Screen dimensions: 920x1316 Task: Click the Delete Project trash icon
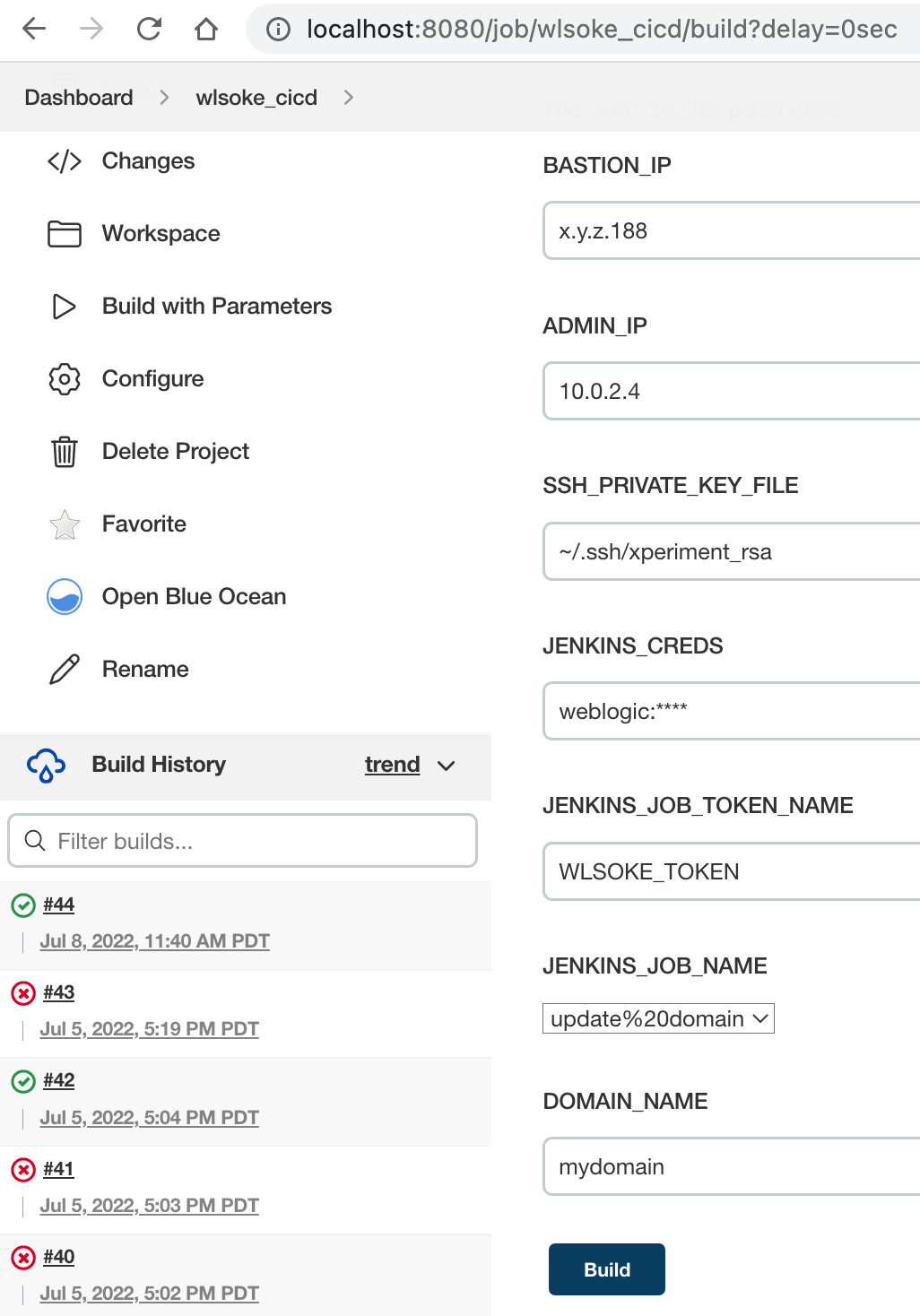[x=65, y=452]
